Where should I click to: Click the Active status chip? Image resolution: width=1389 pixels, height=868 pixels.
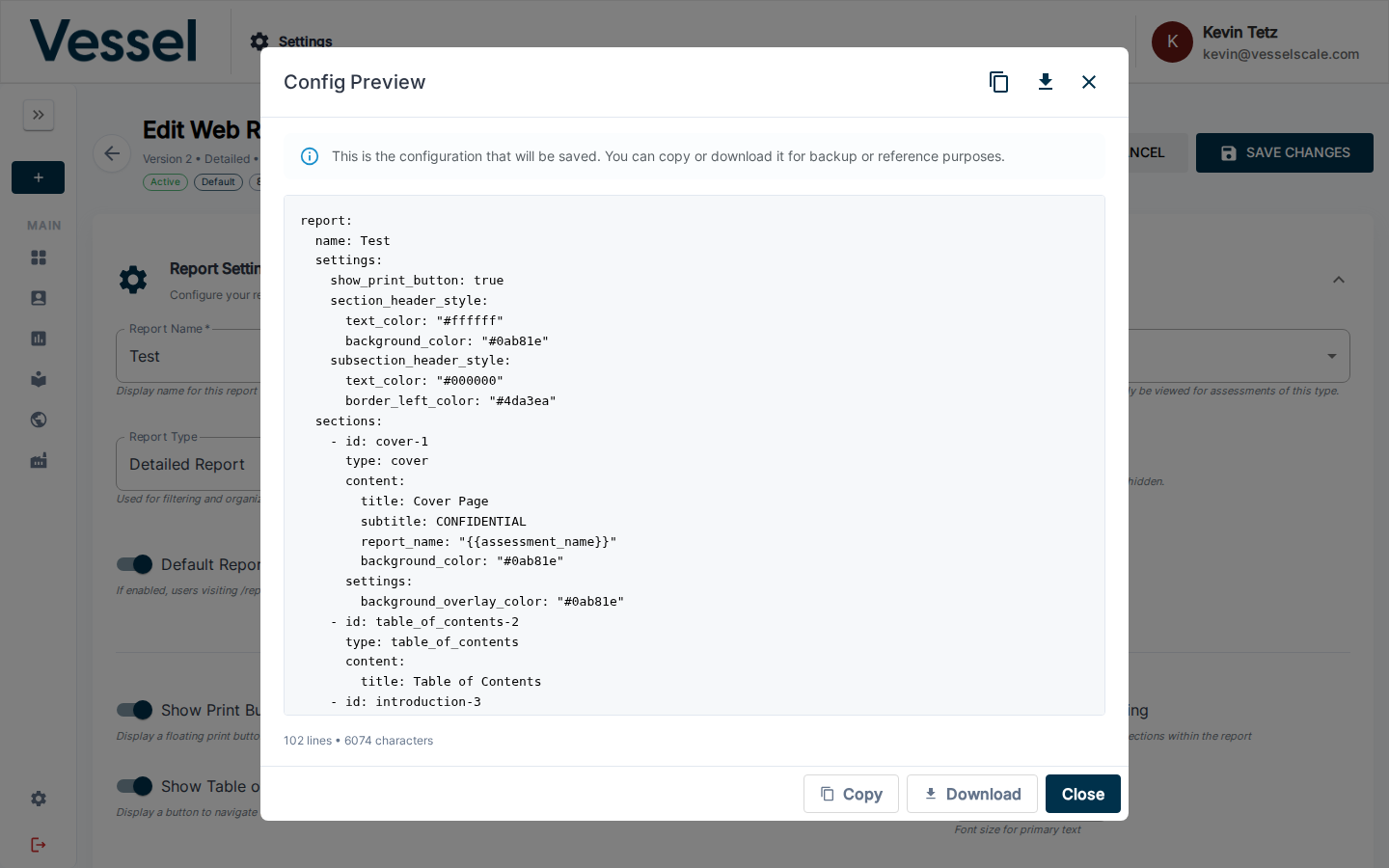click(165, 181)
